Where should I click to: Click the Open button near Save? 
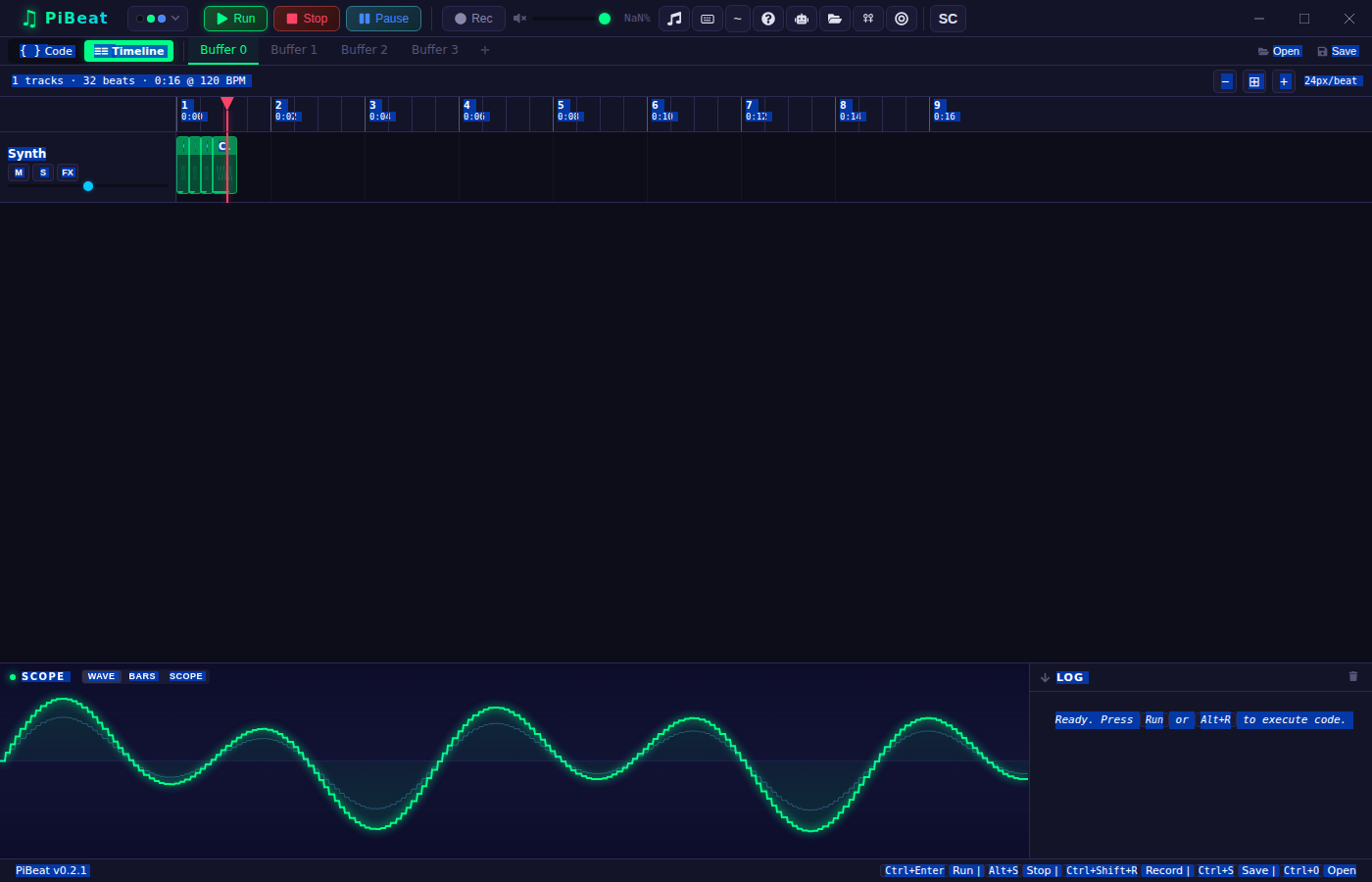click(x=1279, y=51)
